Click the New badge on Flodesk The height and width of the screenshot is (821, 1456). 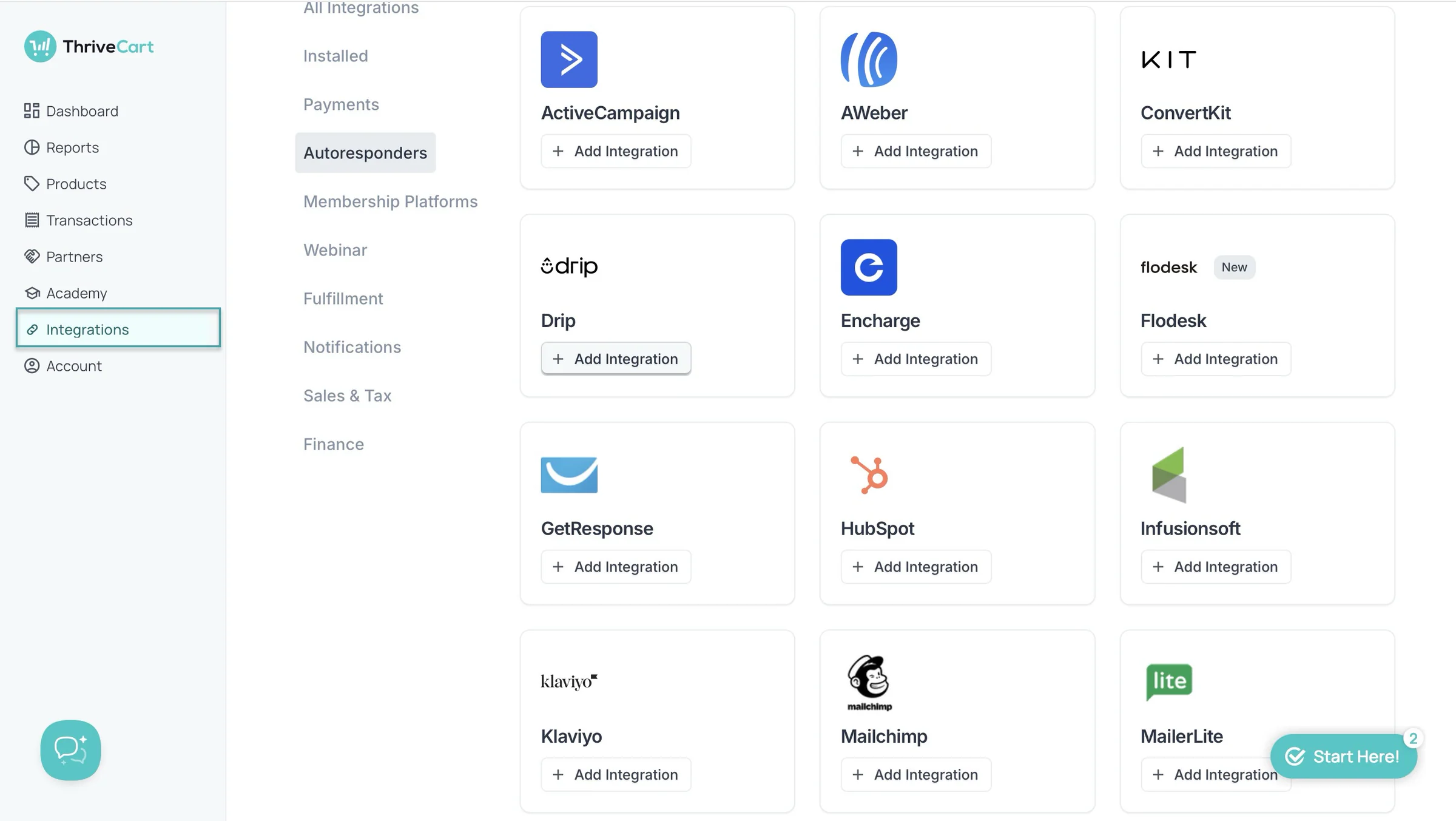pyautogui.click(x=1234, y=267)
